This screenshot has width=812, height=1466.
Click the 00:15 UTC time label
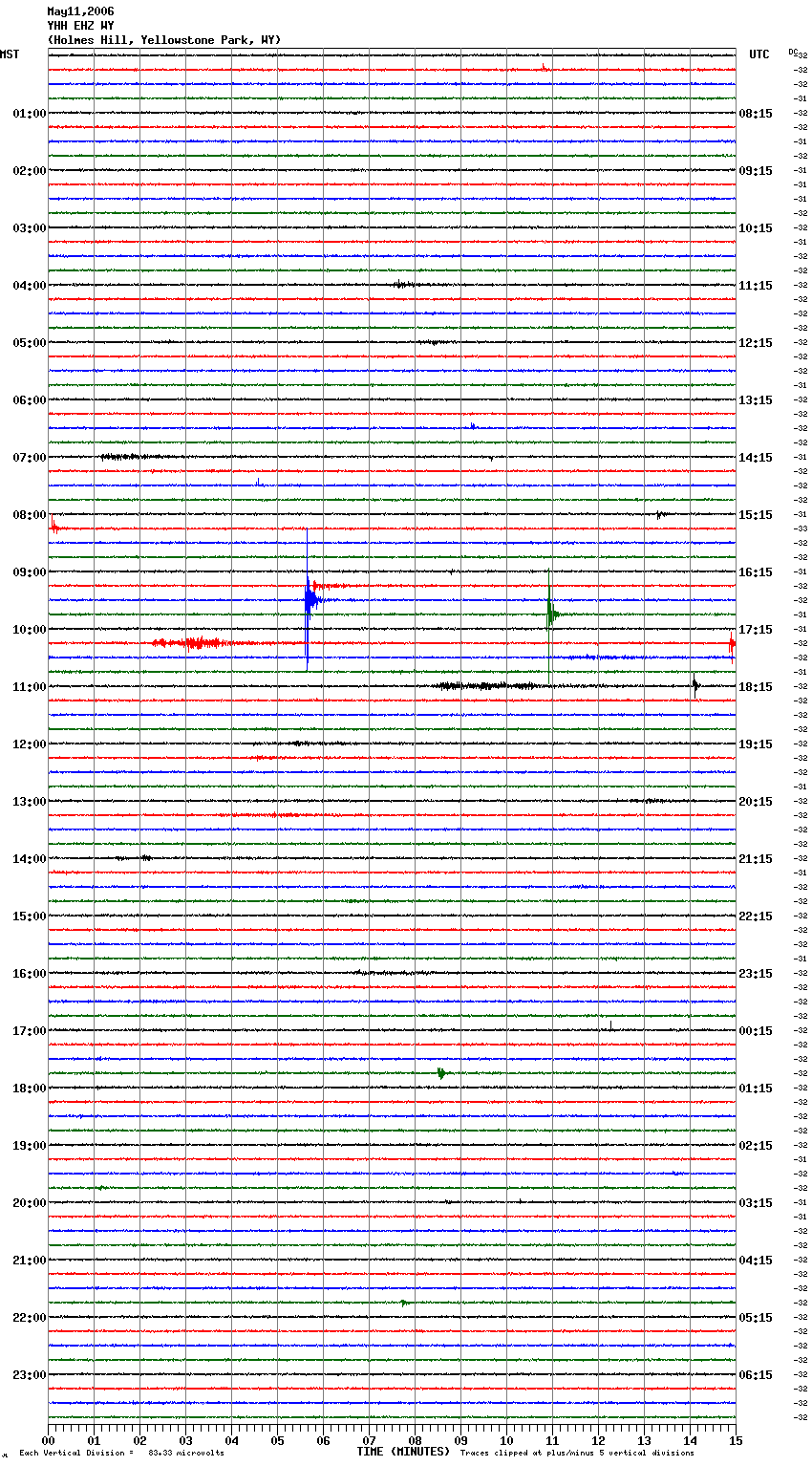[756, 1031]
